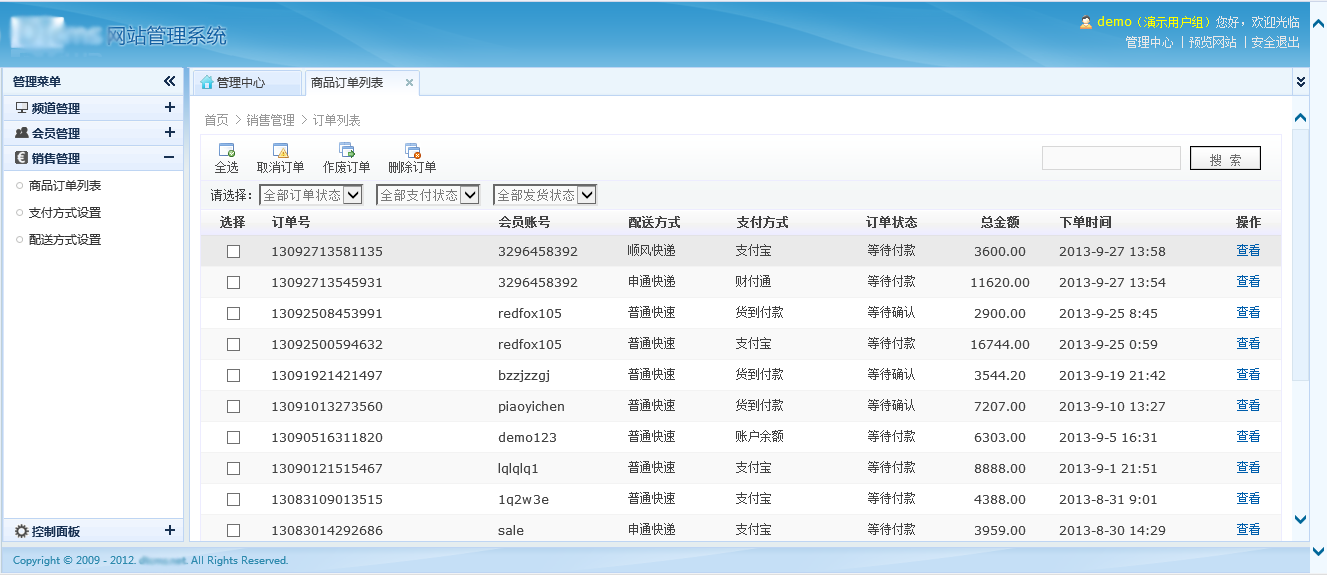Tick checkbox for order 13090516311820
Viewport: 1327px width, 575px height.
pos(233,437)
